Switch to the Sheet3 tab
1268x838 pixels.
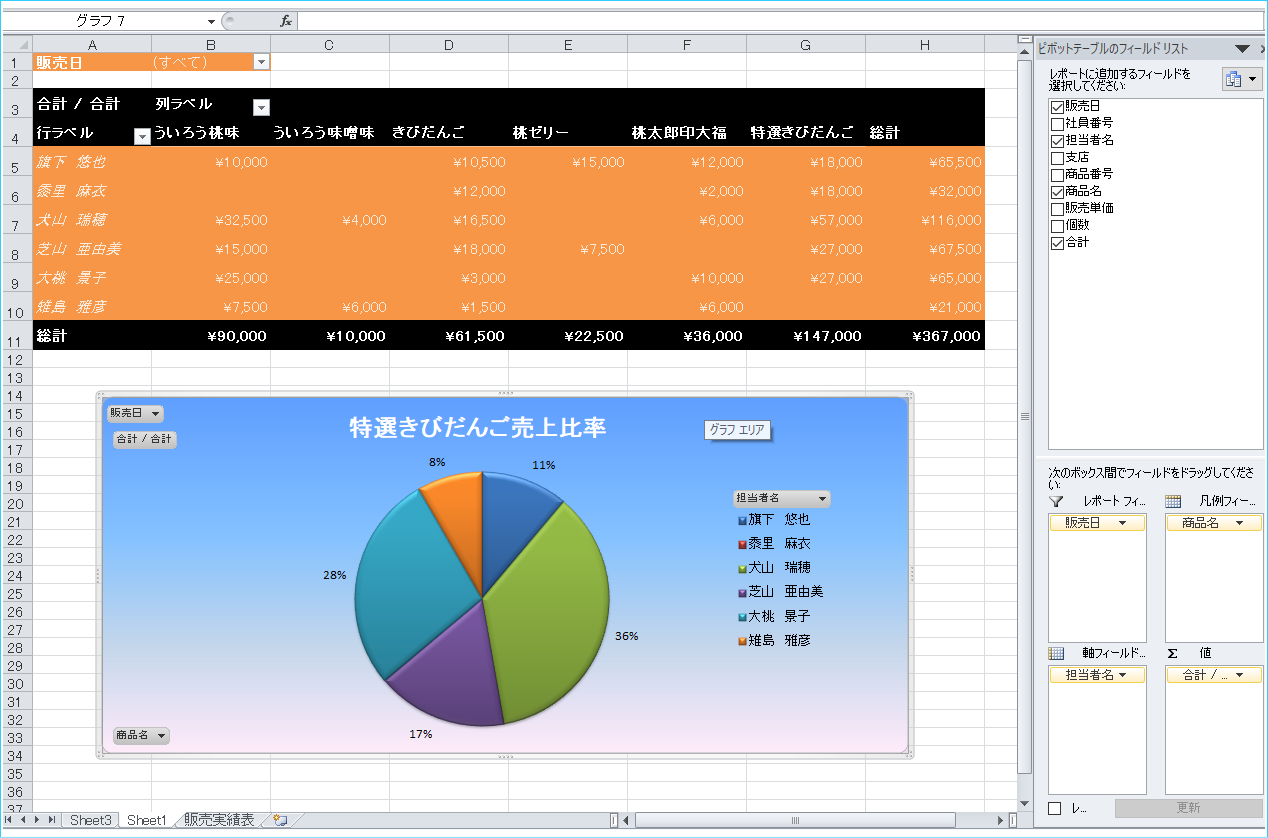click(x=90, y=820)
